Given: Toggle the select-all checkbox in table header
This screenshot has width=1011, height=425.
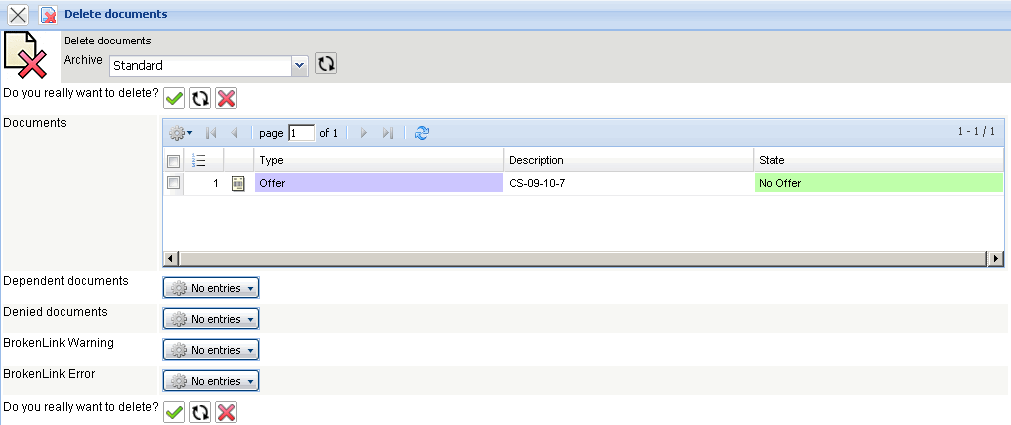Looking at the screenshot, I should tap(173, 161).
